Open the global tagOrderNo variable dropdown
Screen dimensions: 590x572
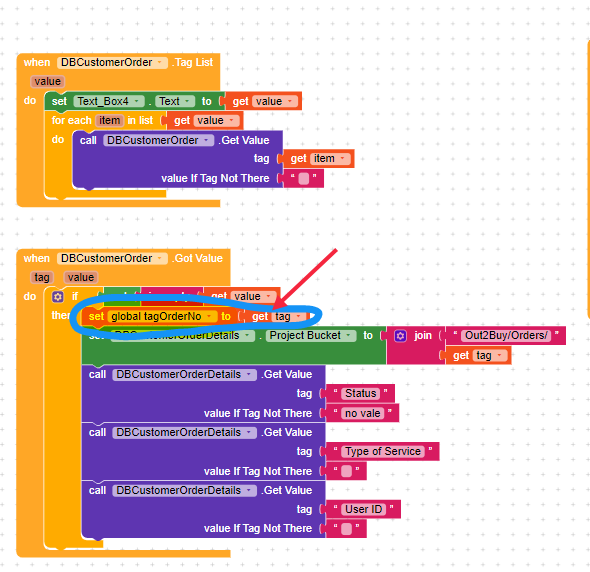pyautogui.click(x=162, y=316)
